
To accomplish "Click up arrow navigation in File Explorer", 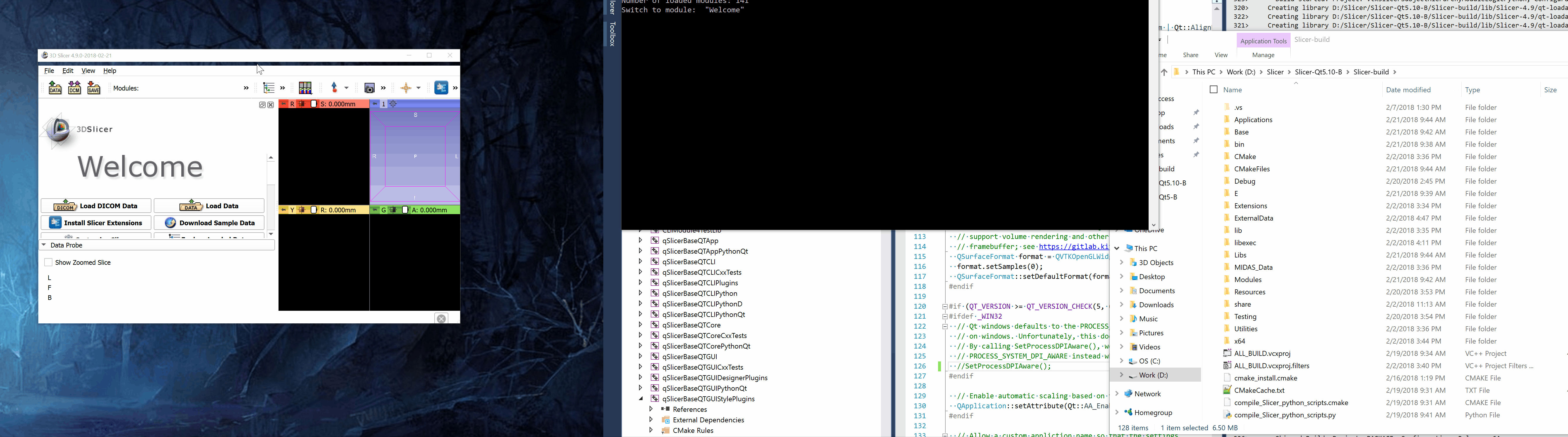I will click(x=1164, y=72).
